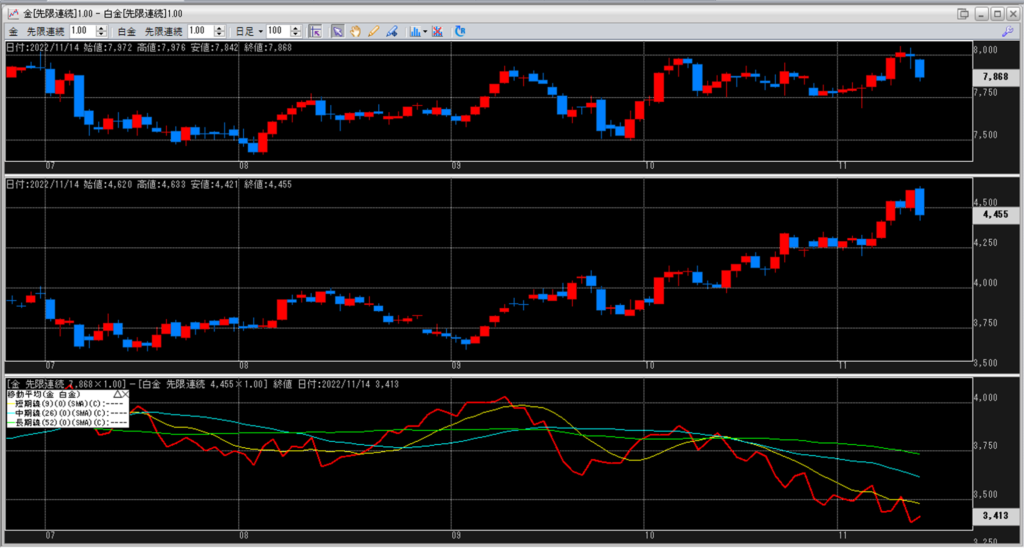Image resolution: width=1024 pixels, height=548 pixels.
Task: Adjust the gold 1.00 multiplier stepper
Action: click(100, 31)
